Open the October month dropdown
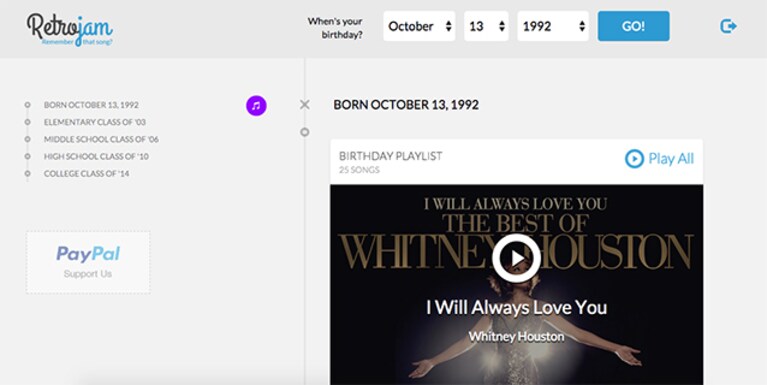This screenshot has height=385, width=767. point(419,26)
